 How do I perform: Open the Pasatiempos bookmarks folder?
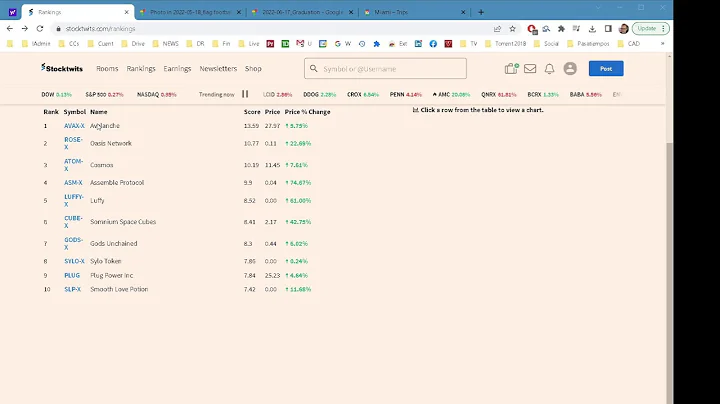(588, 44)
